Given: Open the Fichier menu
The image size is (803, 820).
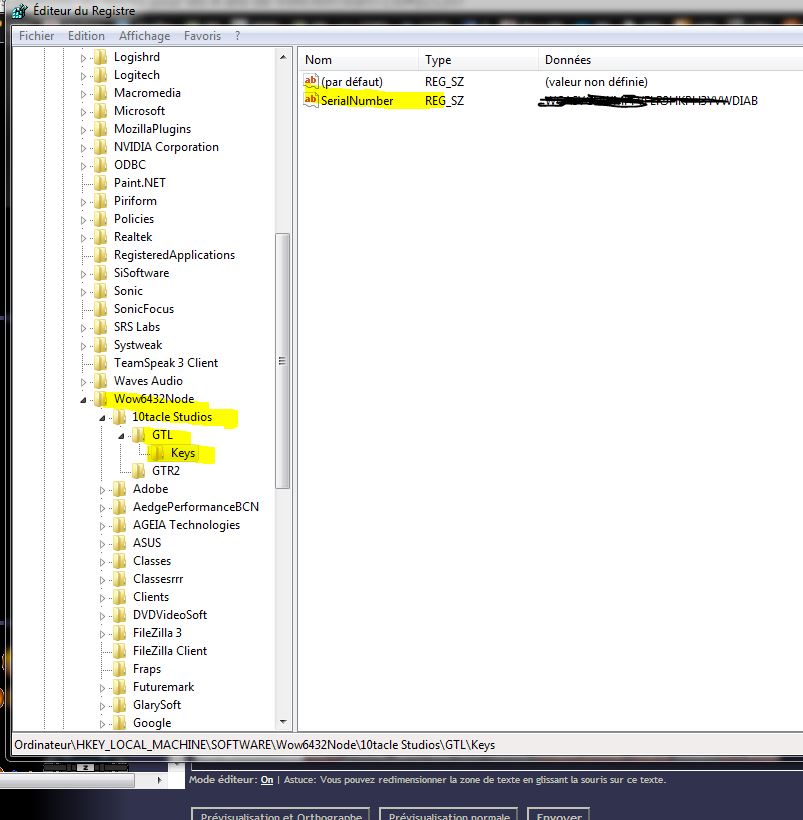Looking at the screenshot, I should [36, 36].
